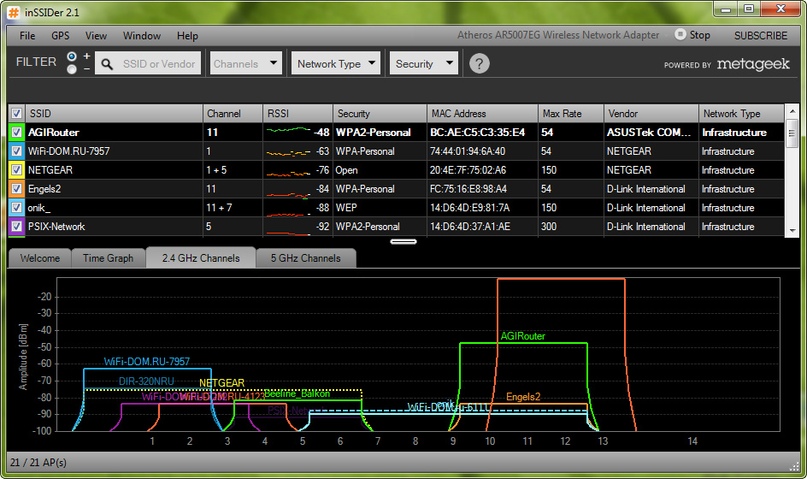Click the metageek logo

(753, 65)
